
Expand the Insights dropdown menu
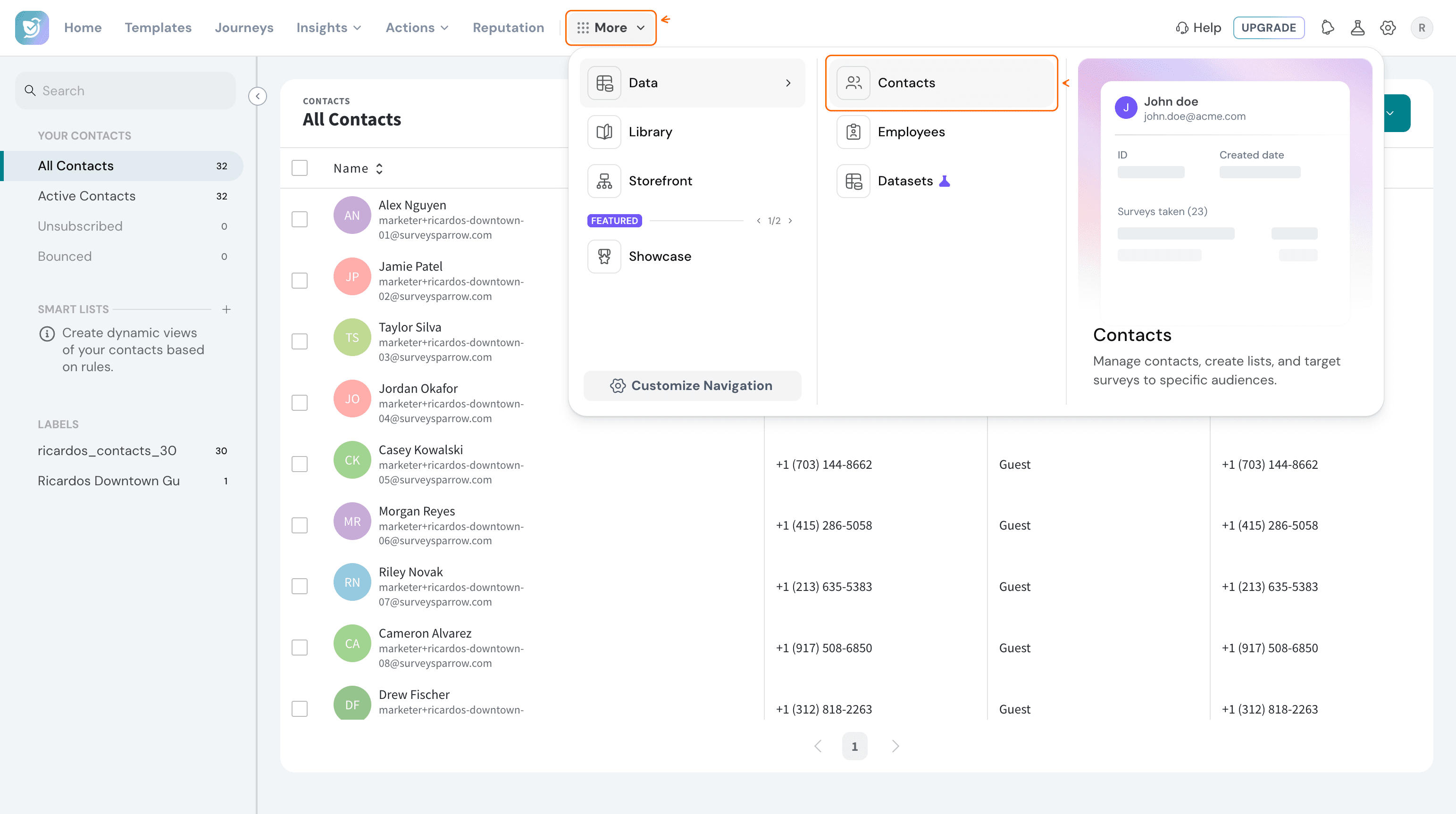coord(328,28)
